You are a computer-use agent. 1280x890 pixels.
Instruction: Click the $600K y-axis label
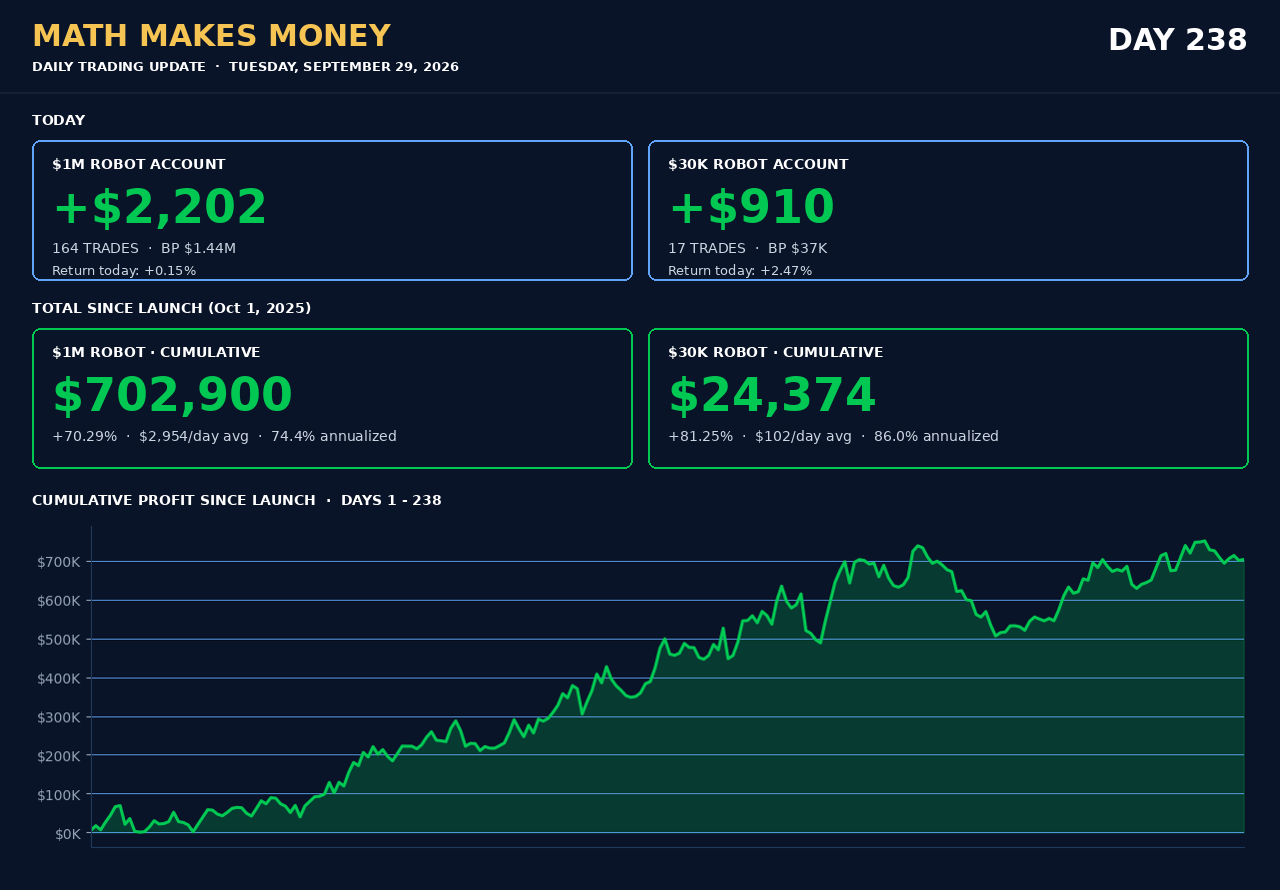tap(60, 601)
